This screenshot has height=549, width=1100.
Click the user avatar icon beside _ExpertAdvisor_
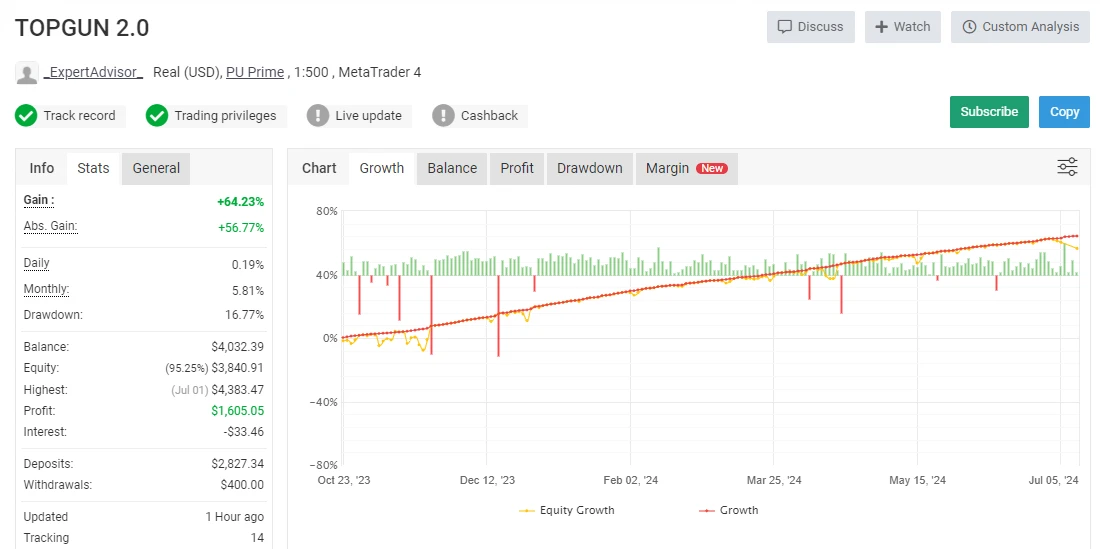click(27, 73)
